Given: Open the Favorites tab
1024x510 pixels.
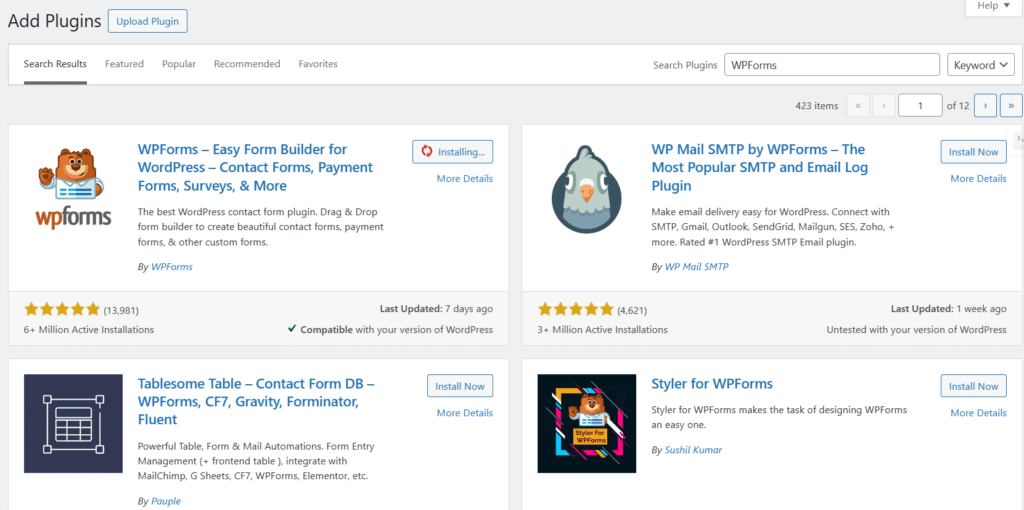Looking at the screenshot, I should (318, 64).
